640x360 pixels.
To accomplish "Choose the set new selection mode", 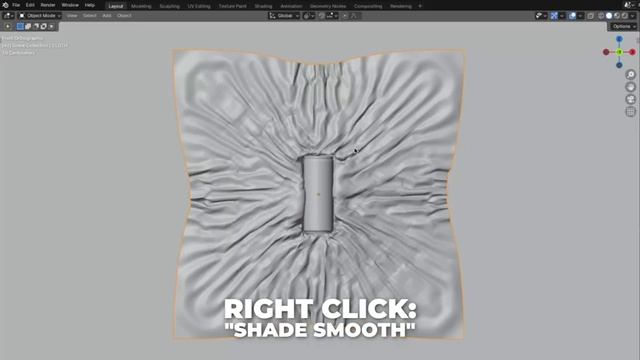I will coord(20,26).
